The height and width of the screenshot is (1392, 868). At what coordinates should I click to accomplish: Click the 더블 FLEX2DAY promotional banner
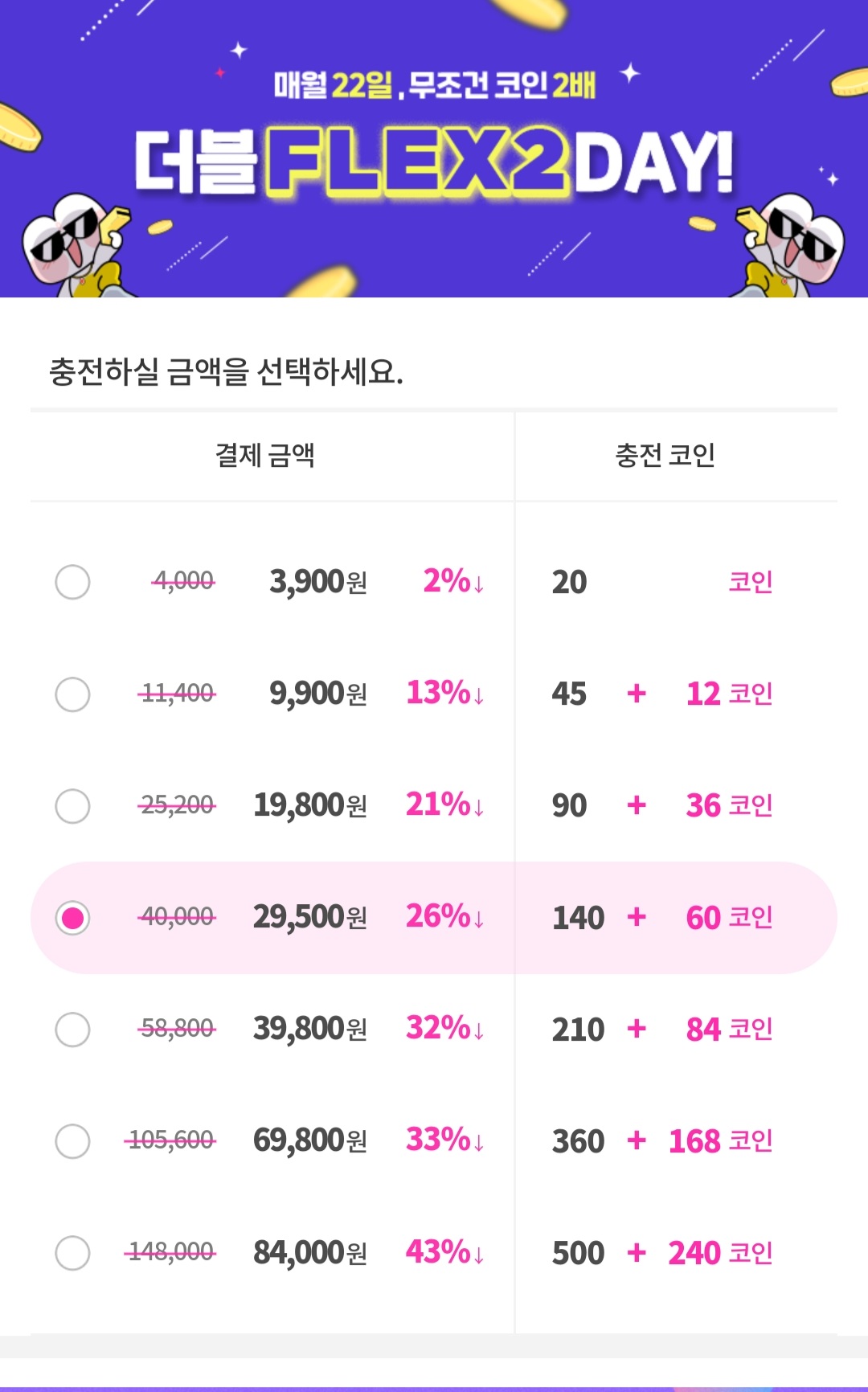434,149
